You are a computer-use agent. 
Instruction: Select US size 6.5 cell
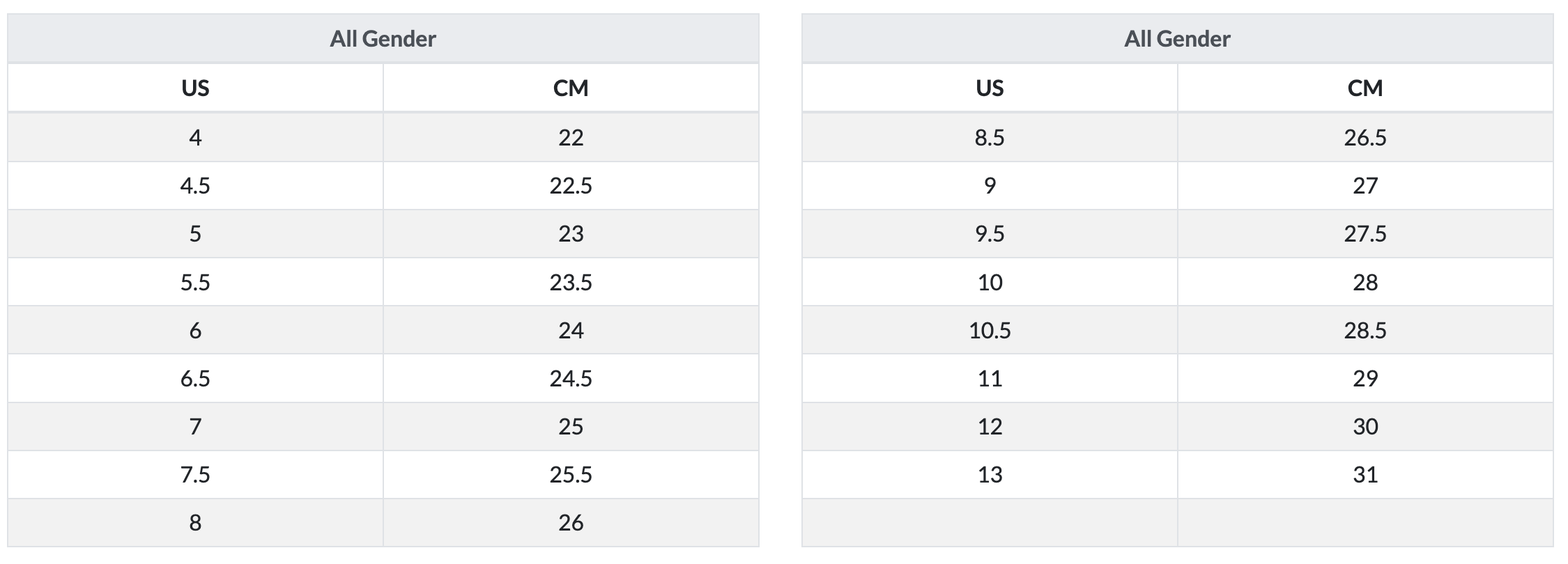[x=195, y=379]
